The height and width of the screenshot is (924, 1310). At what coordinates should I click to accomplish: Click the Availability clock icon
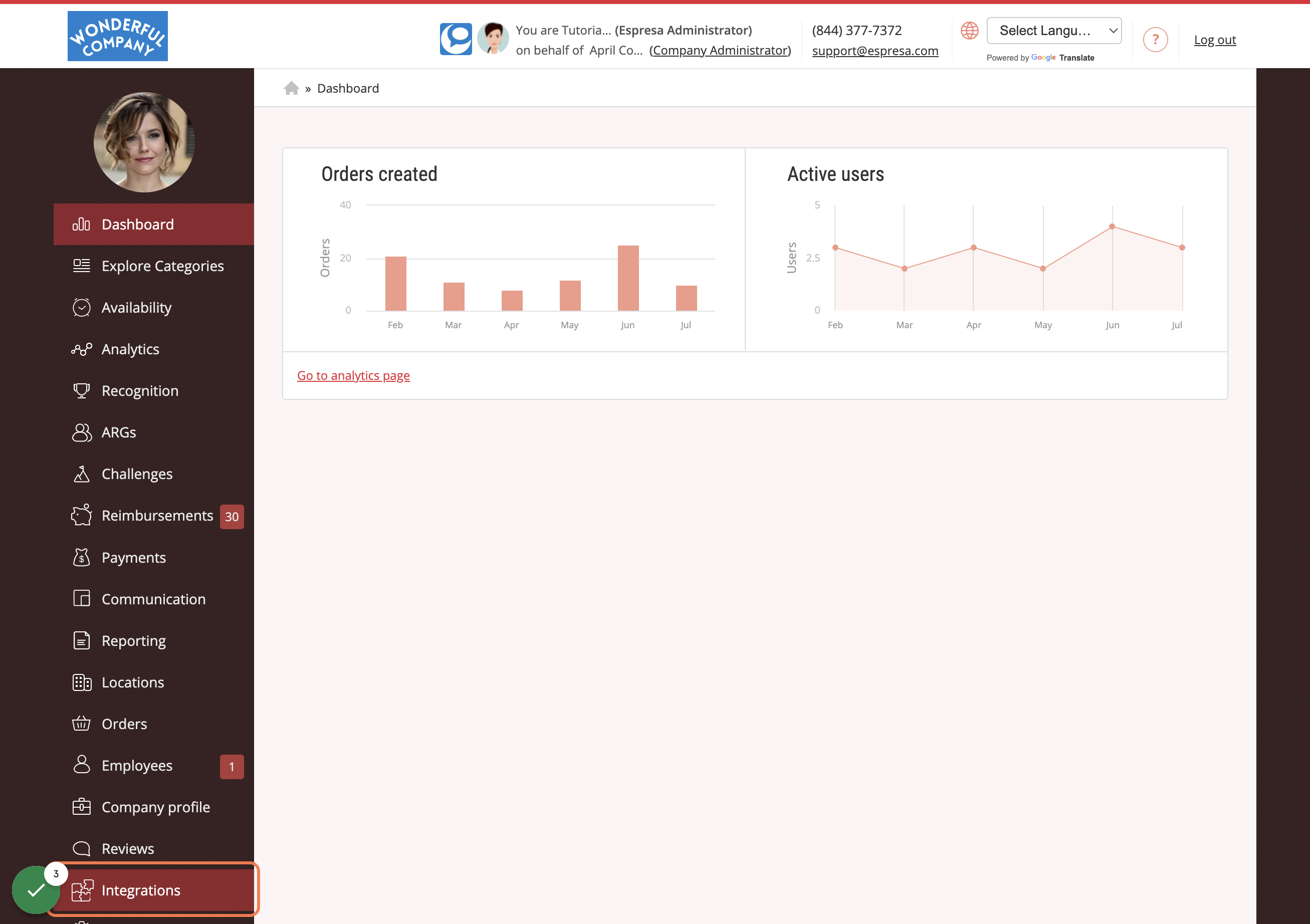(x=81, y=308)
